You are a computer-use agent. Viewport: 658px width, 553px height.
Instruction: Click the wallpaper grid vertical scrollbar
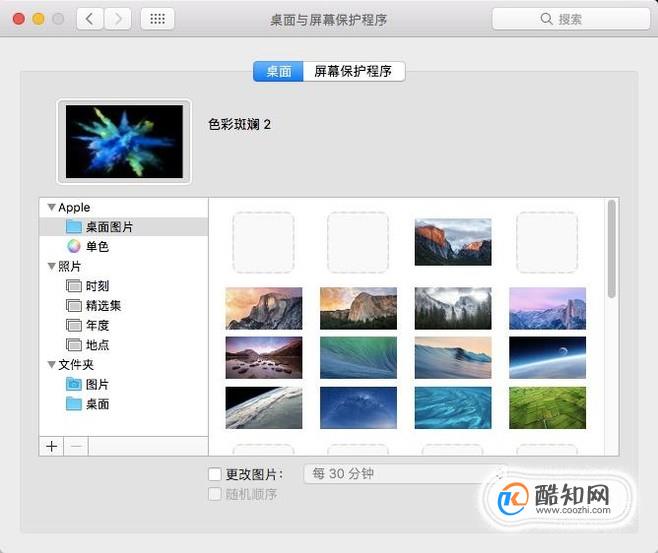tap(612, 249)
